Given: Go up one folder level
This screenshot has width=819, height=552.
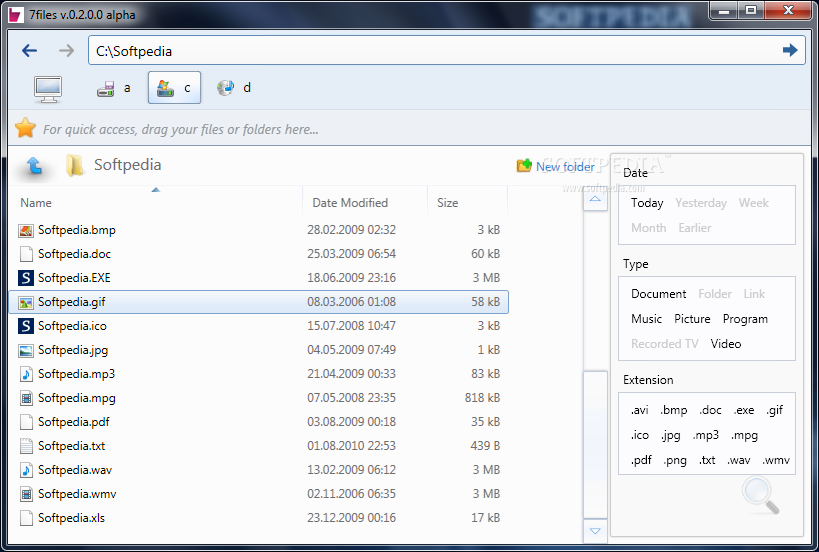Looking at the screenshot, I should tap(34, 165).
